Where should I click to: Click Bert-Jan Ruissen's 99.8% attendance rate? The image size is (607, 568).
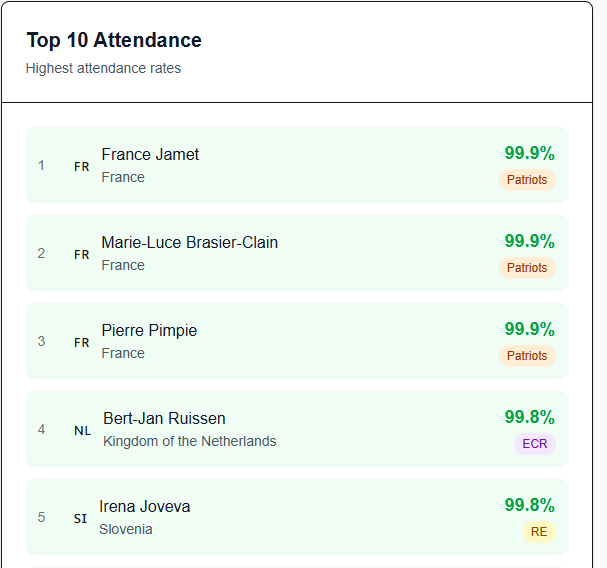pyautogui.click(x=529, y=417)
